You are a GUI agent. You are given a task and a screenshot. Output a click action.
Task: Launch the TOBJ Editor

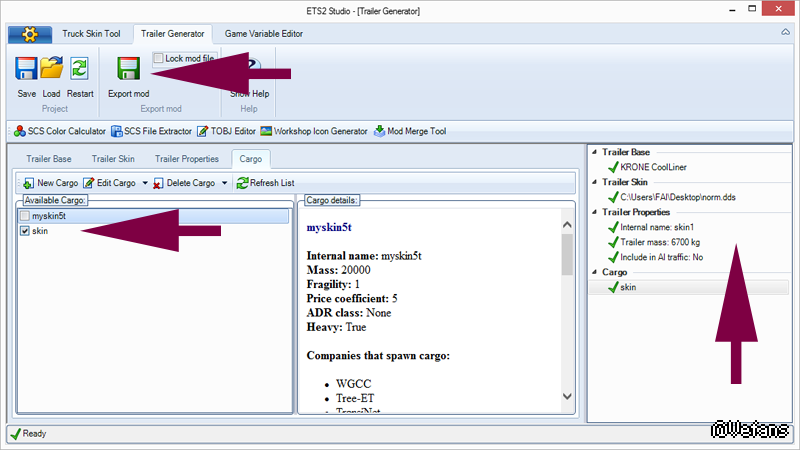(x=226, y=131)
